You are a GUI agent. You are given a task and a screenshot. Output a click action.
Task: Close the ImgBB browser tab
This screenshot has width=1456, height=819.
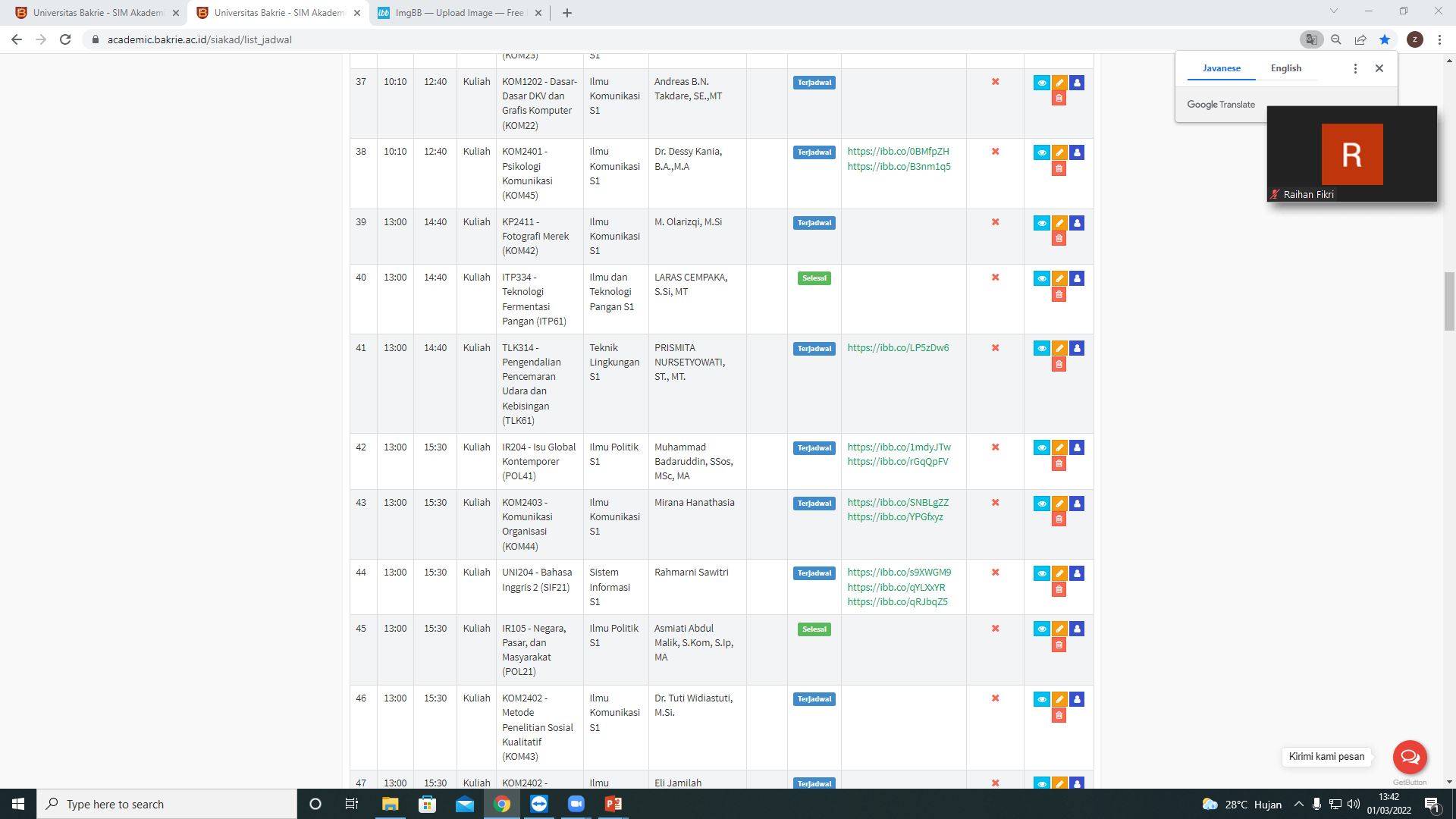tap(538, 13)
